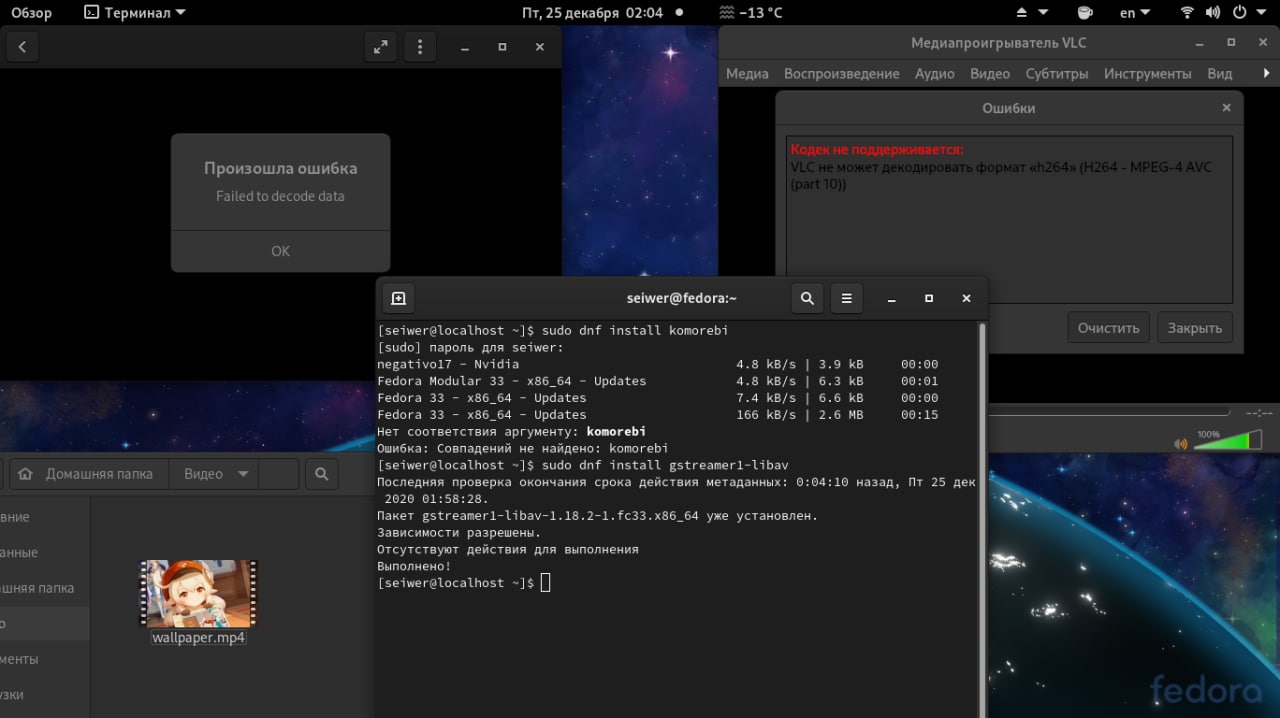Open the clock and calendar panel

click(592, 13)
